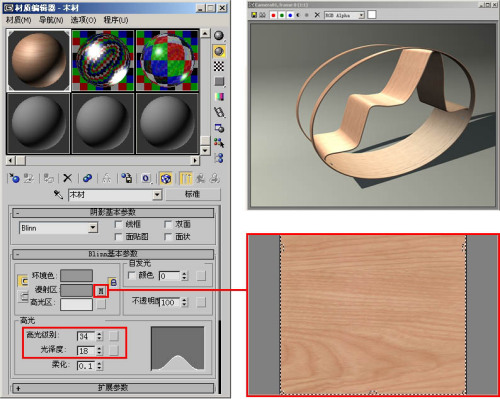The image size is (500, 399).
Task: Click Put to Library icon
Action: (x=126, y=178)
